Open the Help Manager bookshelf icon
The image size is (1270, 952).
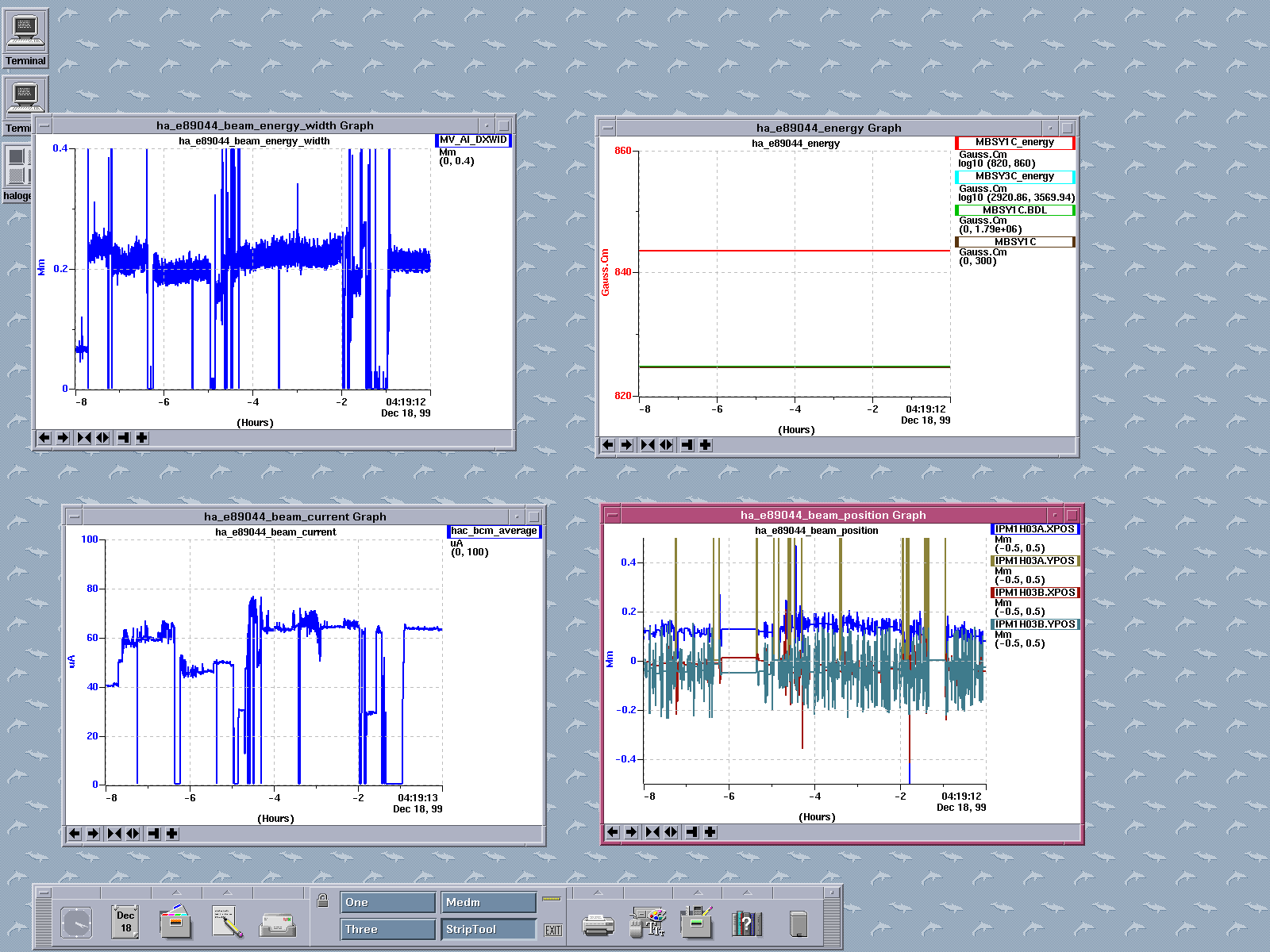pos(746,923)
